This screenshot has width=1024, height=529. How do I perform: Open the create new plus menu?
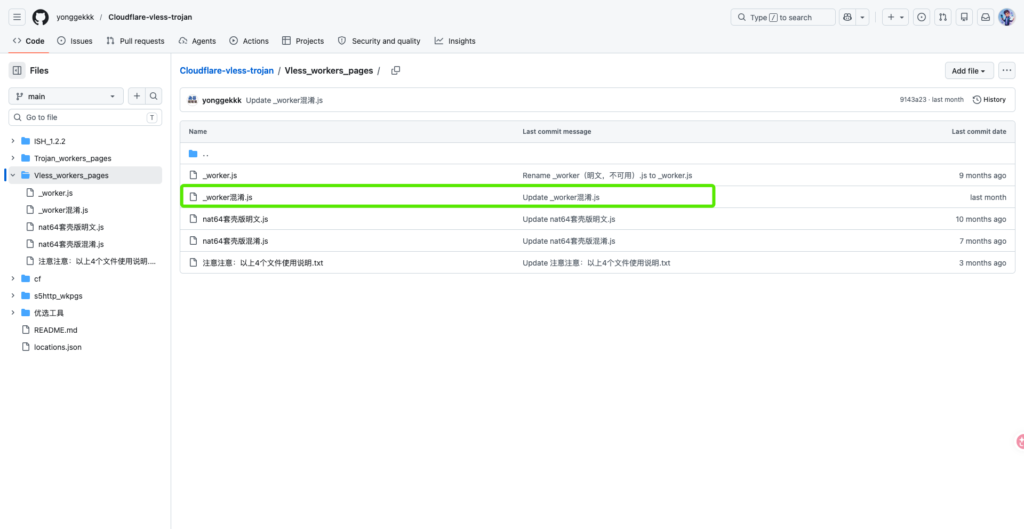(895, 17)
